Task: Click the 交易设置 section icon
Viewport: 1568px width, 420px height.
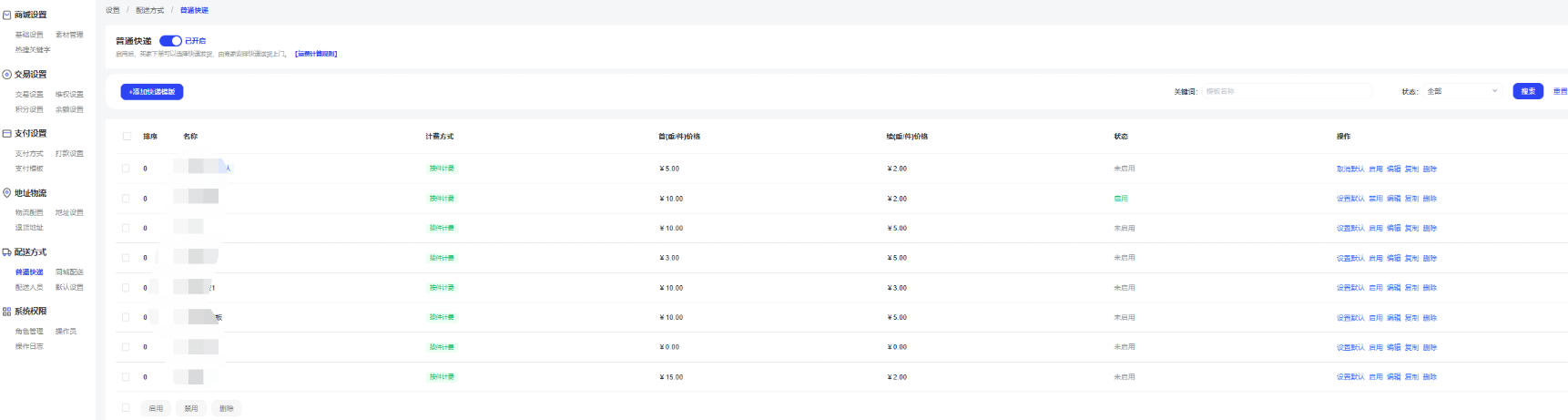Action: (x=7, y=75)
